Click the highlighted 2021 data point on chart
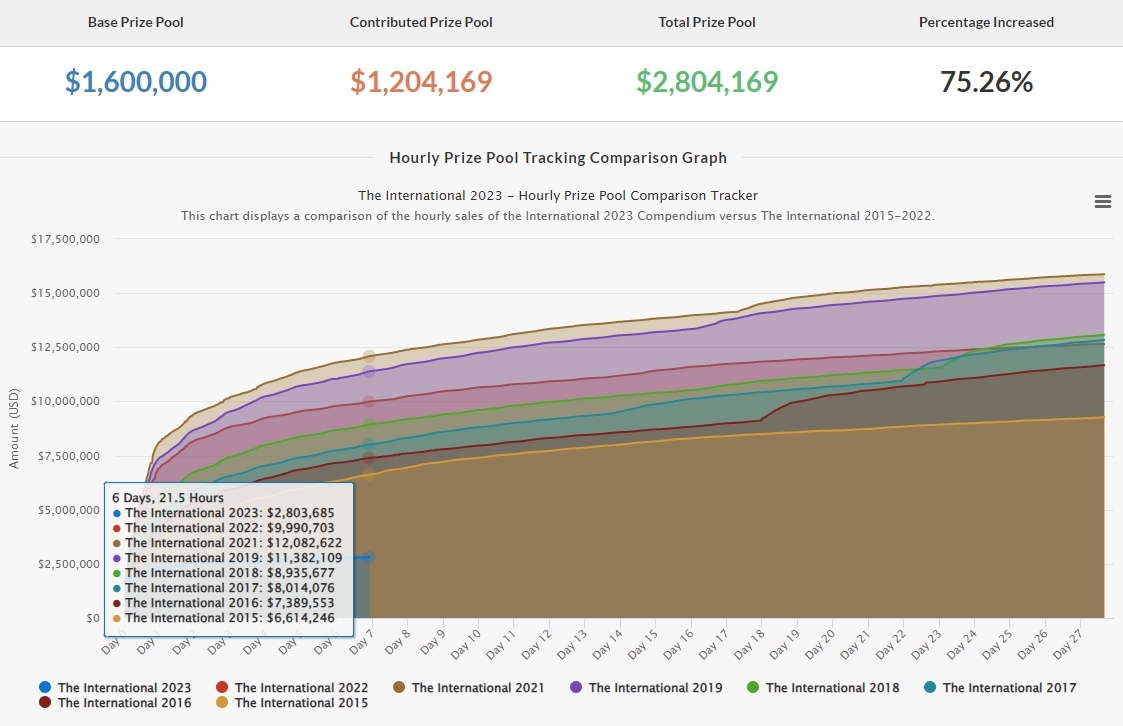This screenshot has height=726, width=1123. [369, 357]
